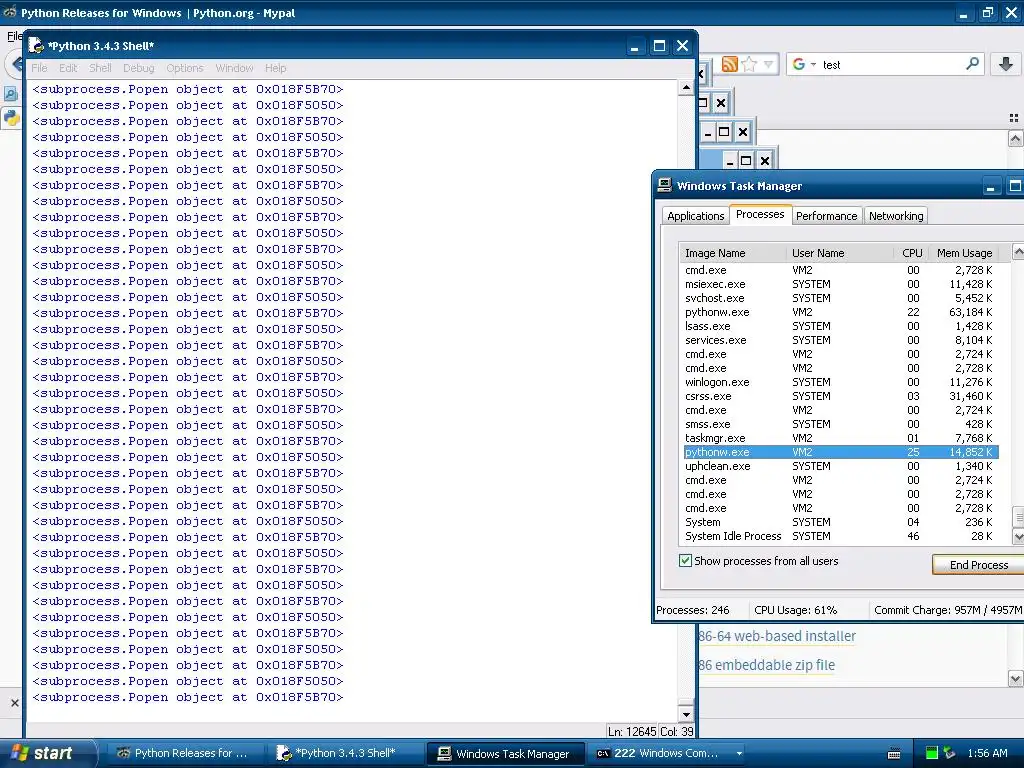Open the File menu in Python Shell

[39, 68]
